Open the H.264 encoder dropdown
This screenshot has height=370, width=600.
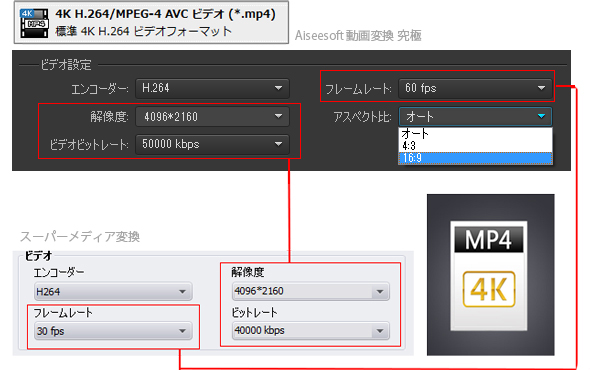(212, 88)
